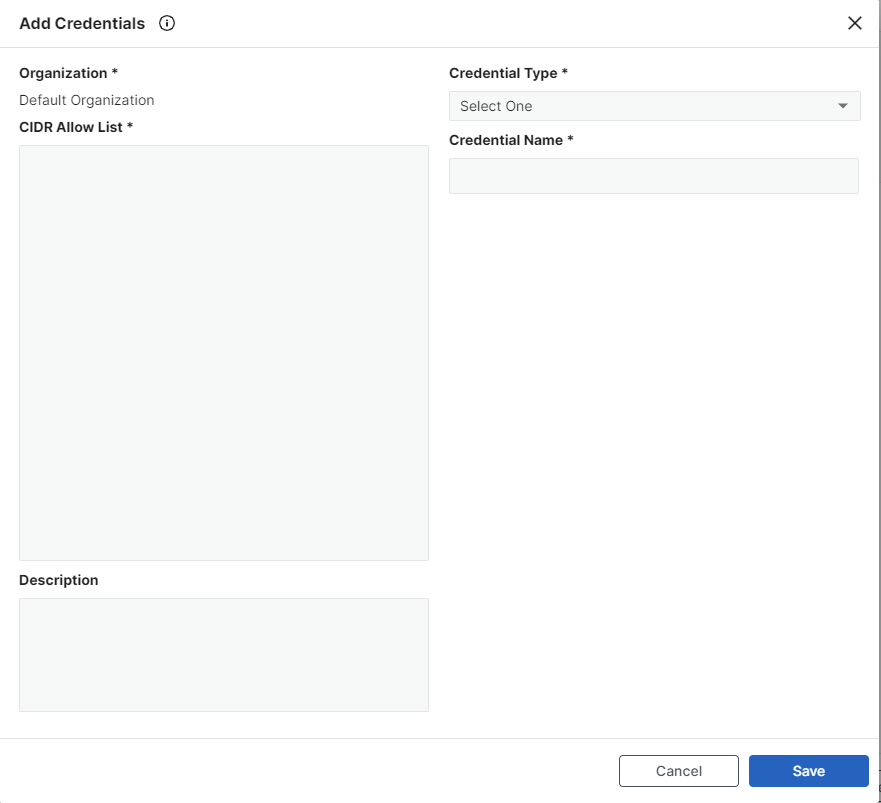Click inside the Description text area
881x803 pixels.
[224, 654]
